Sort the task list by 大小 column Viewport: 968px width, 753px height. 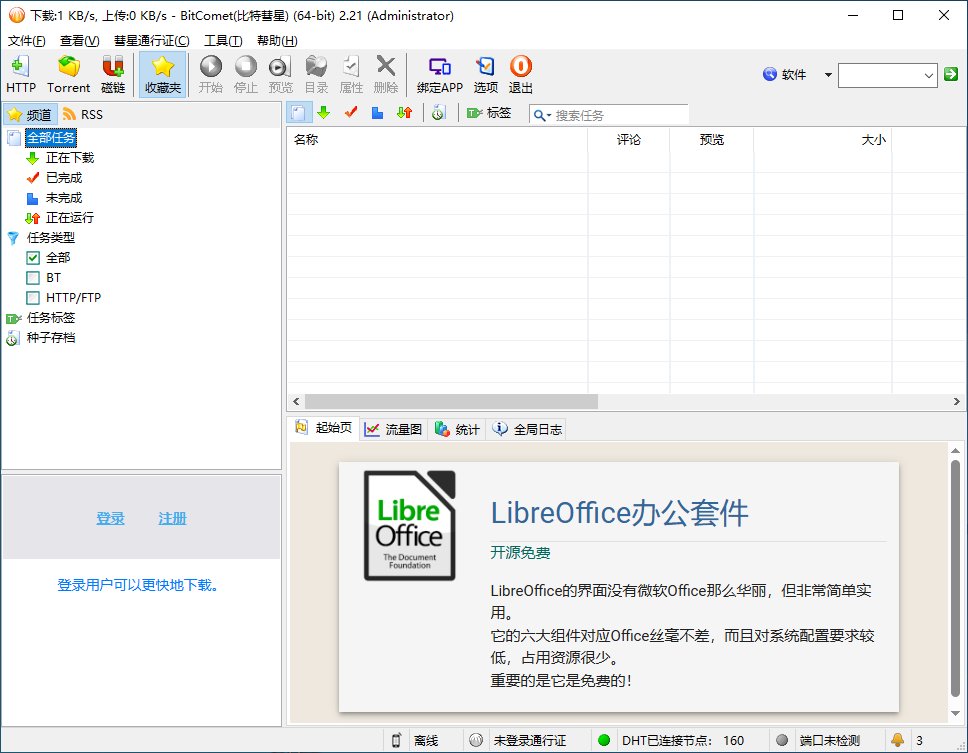click(822, 139)
